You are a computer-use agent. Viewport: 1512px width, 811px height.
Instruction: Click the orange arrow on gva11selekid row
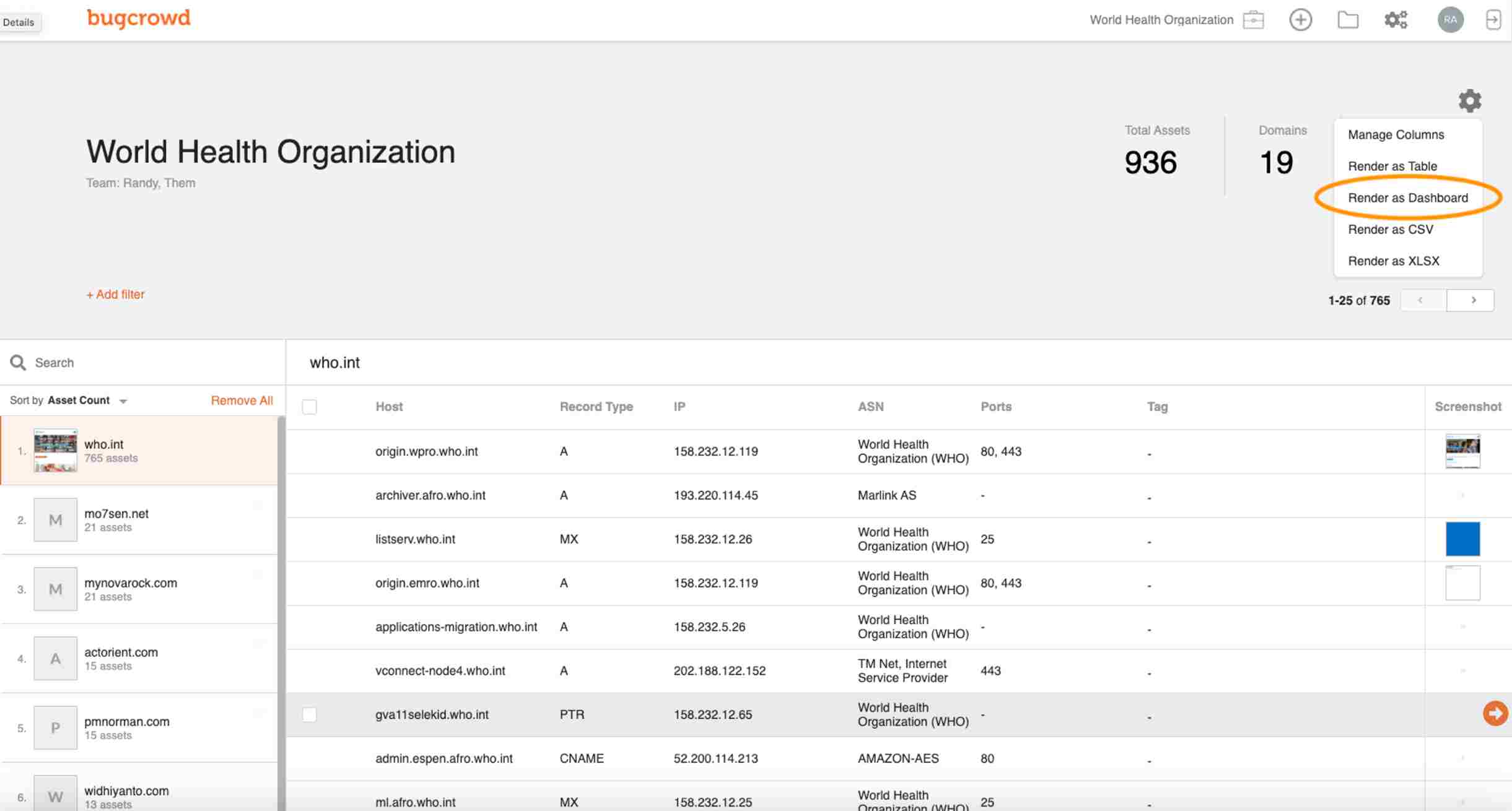(x=1495, y=713)
